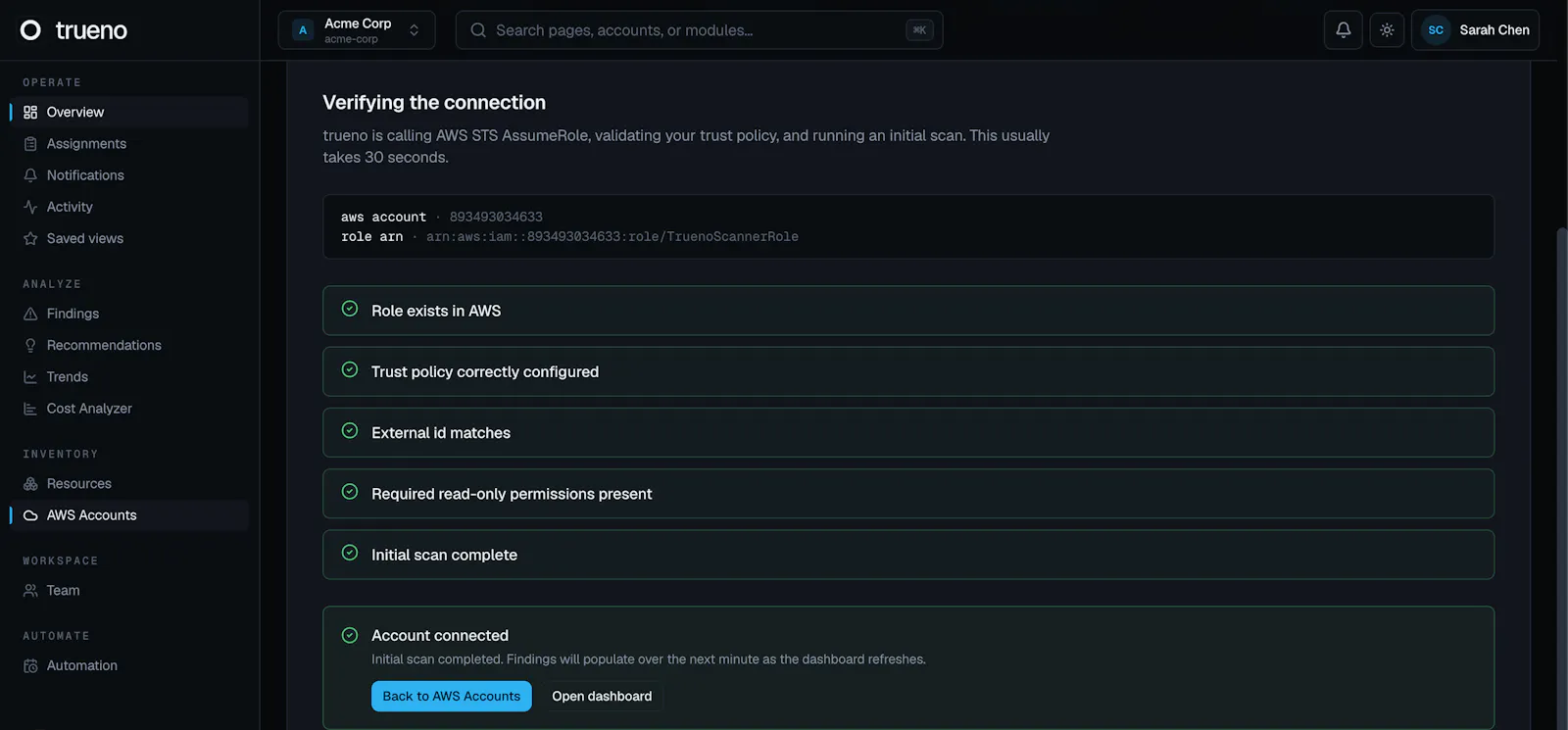
Task: Click the Sarah Chen SC avatar
Action: (1436, 30)
